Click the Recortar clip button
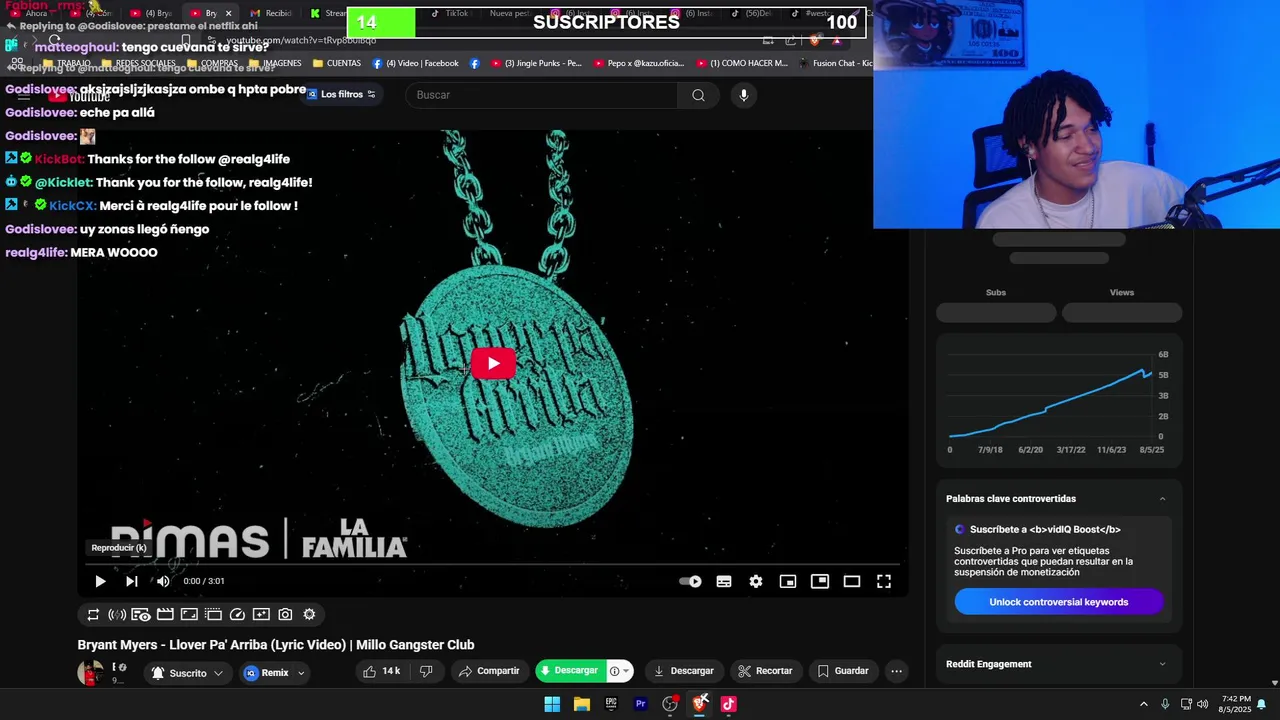The width and height of the screenshot is (1280, 720). pos(765,671)
